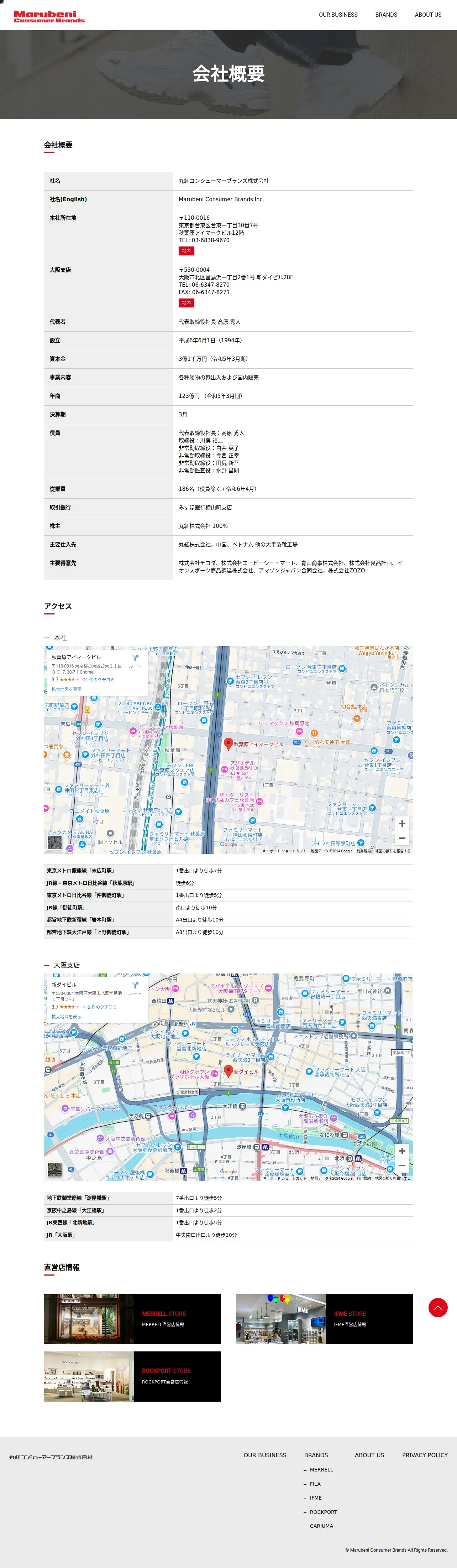The height and width of the screenshot is (1568, 457).
Task: Go to ROCKPORT in the footer brands list
Action: (323, 1511)
